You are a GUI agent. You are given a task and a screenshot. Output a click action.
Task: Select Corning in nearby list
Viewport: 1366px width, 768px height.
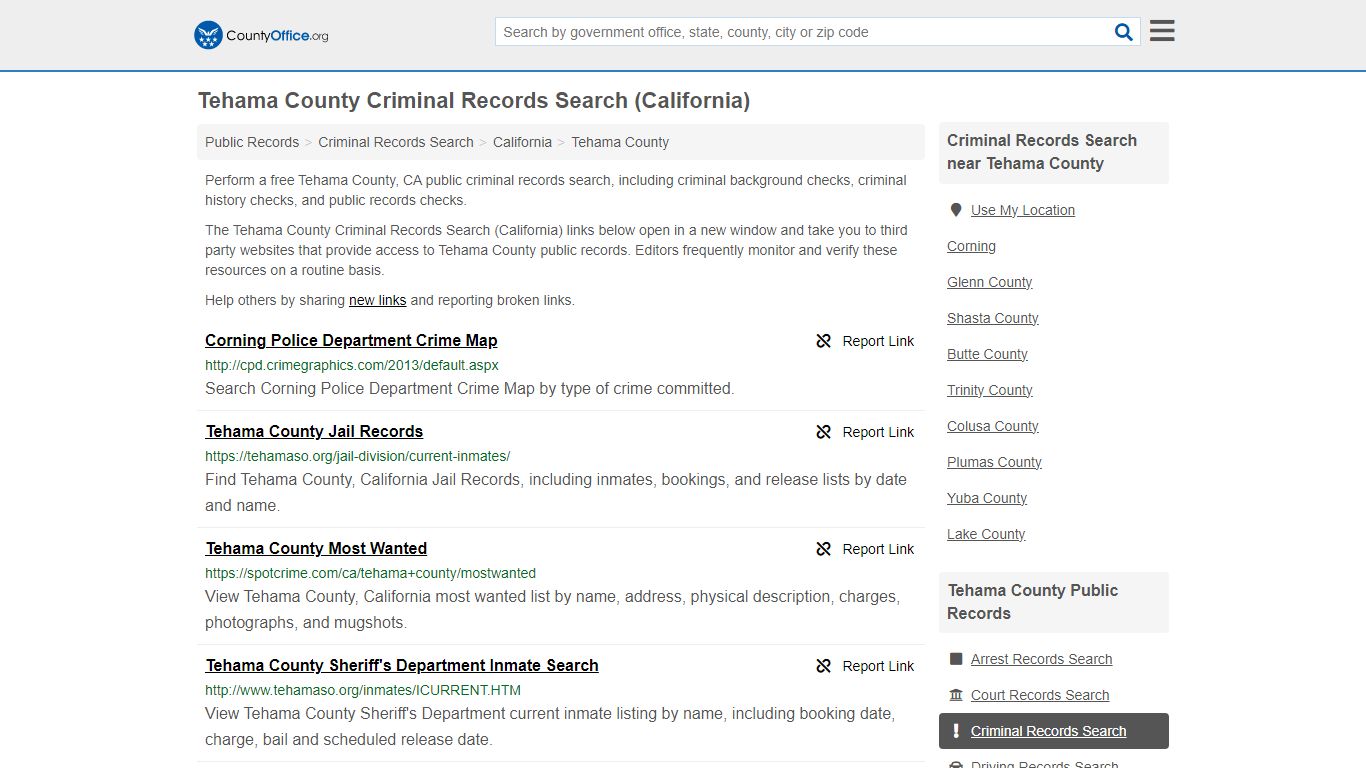point(971,246)
